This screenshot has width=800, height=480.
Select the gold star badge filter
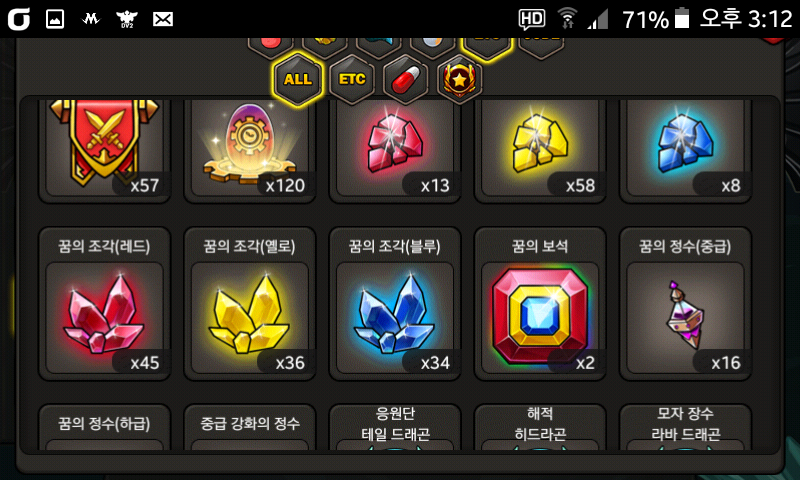click(460, 79)
